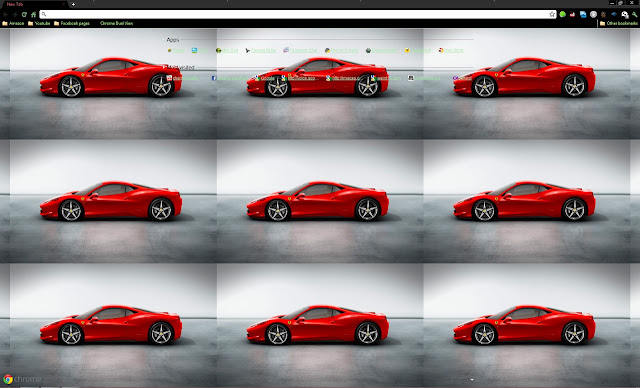Open the Yahoo purple-icon most visited link
The width and height of the screenshot is (640, 388).
tap(462, 78)
